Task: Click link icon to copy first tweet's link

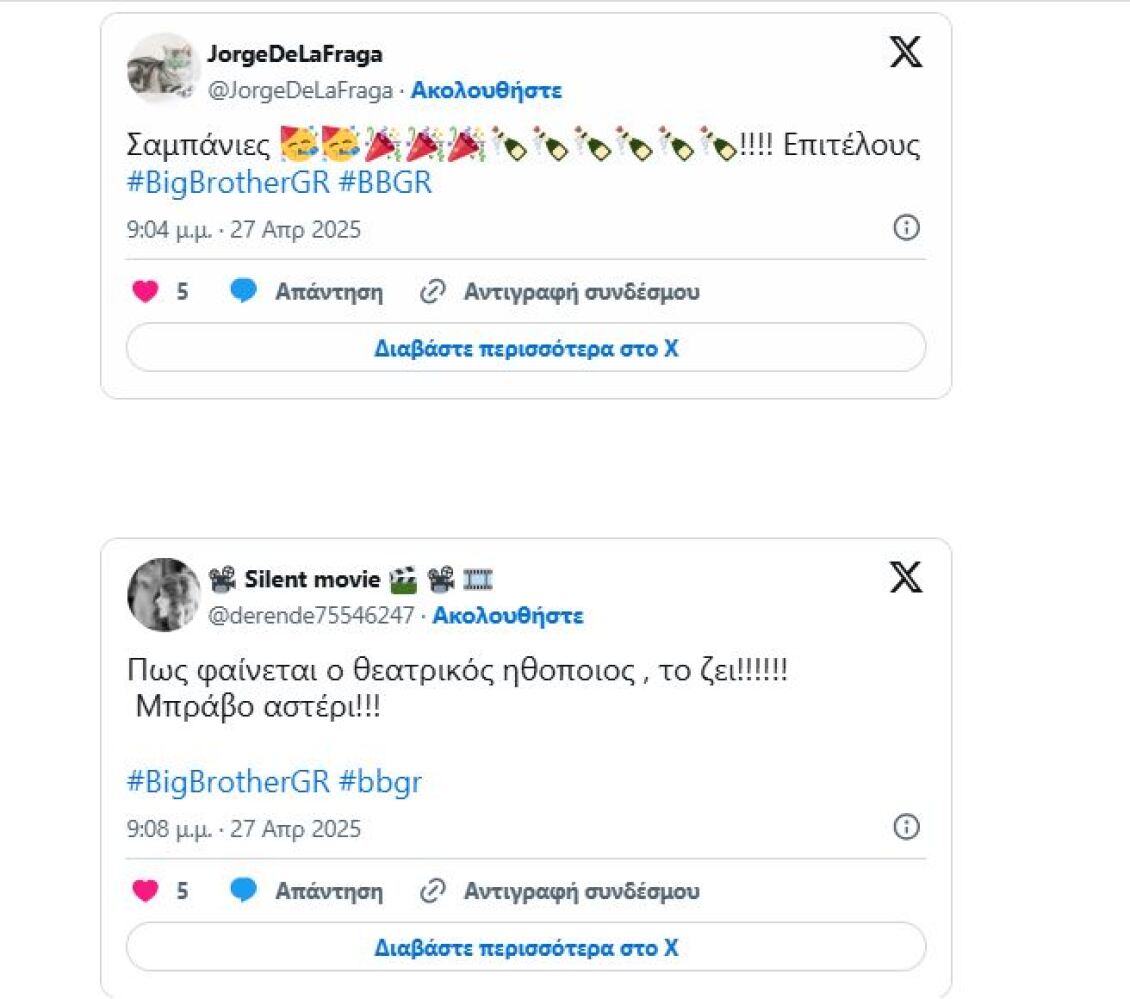Action: coord(432,291)
